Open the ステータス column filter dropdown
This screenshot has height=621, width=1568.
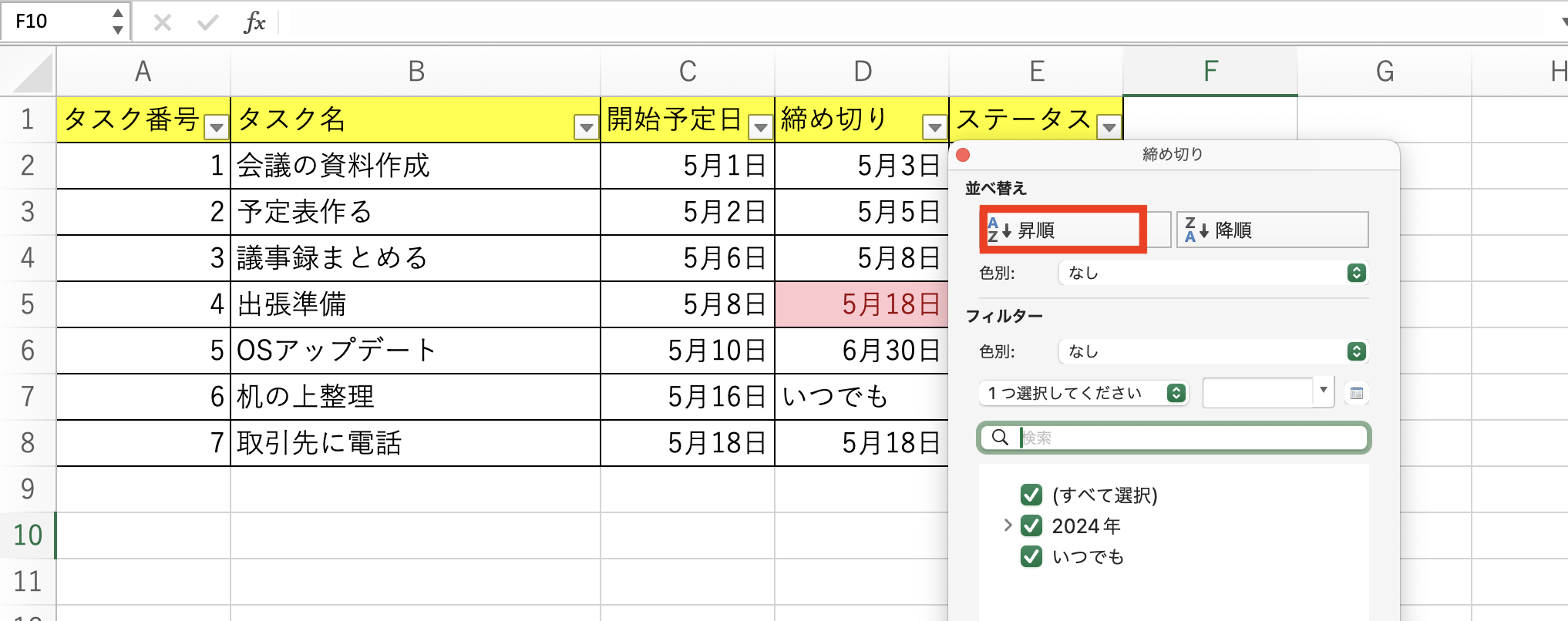1109,127
